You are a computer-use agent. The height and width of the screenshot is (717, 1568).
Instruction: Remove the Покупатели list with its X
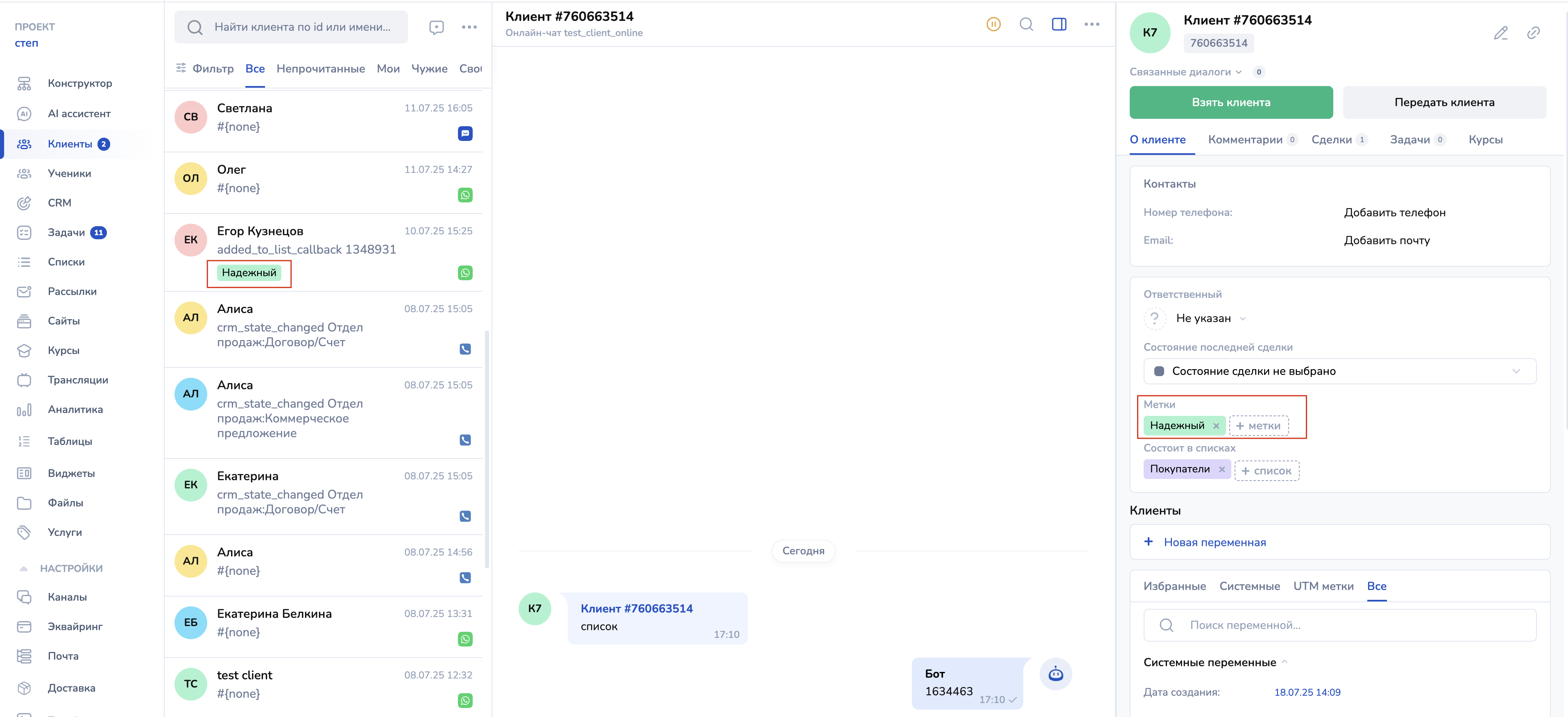coord(1221,469)
